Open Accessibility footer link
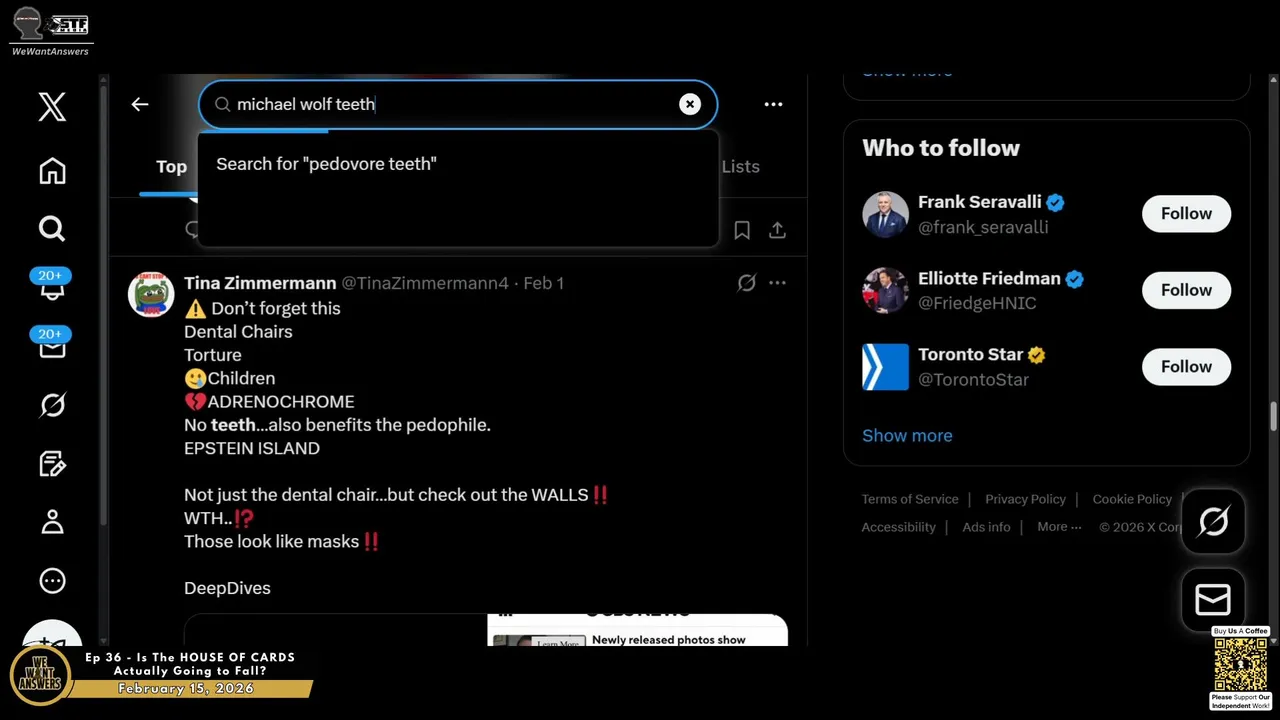 click(899, 527)
